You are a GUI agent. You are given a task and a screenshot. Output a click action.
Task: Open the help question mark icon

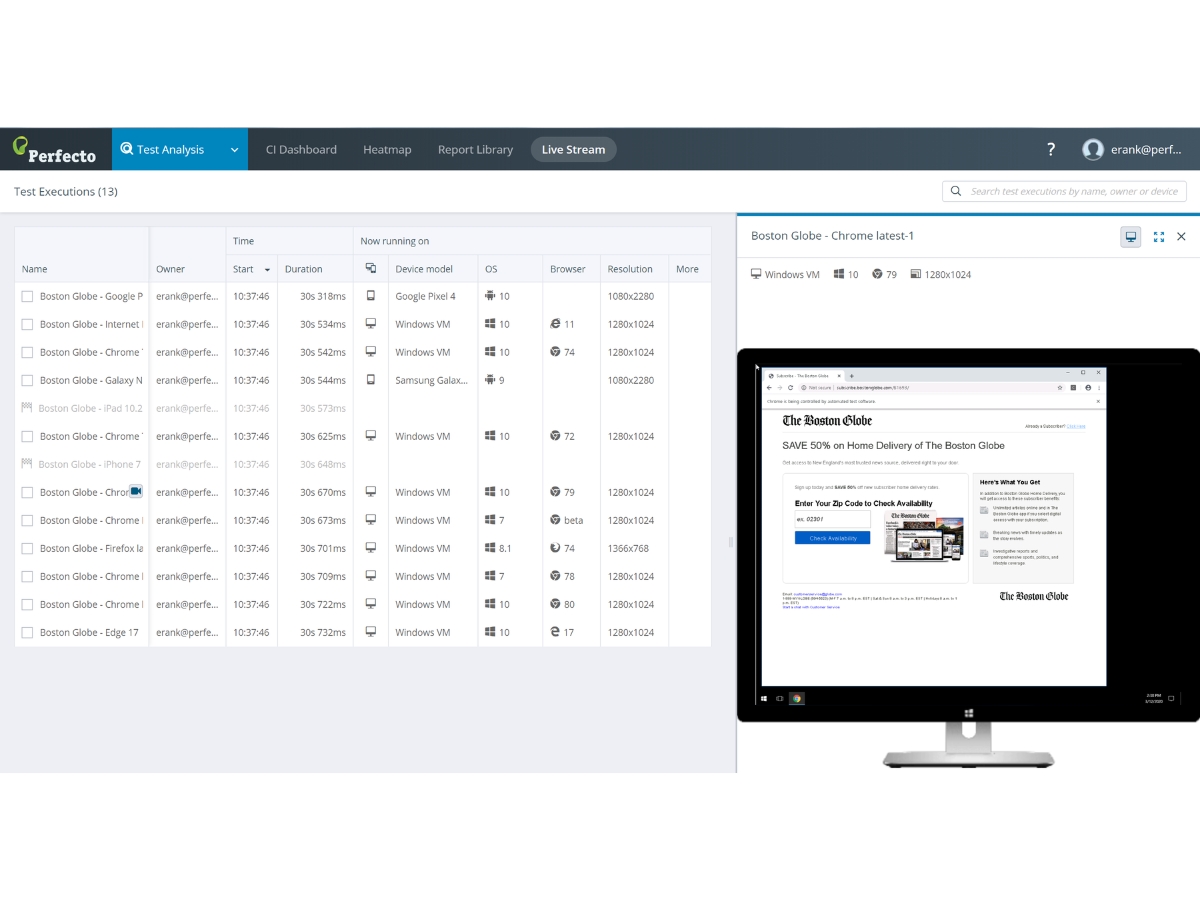point(1051,150)
